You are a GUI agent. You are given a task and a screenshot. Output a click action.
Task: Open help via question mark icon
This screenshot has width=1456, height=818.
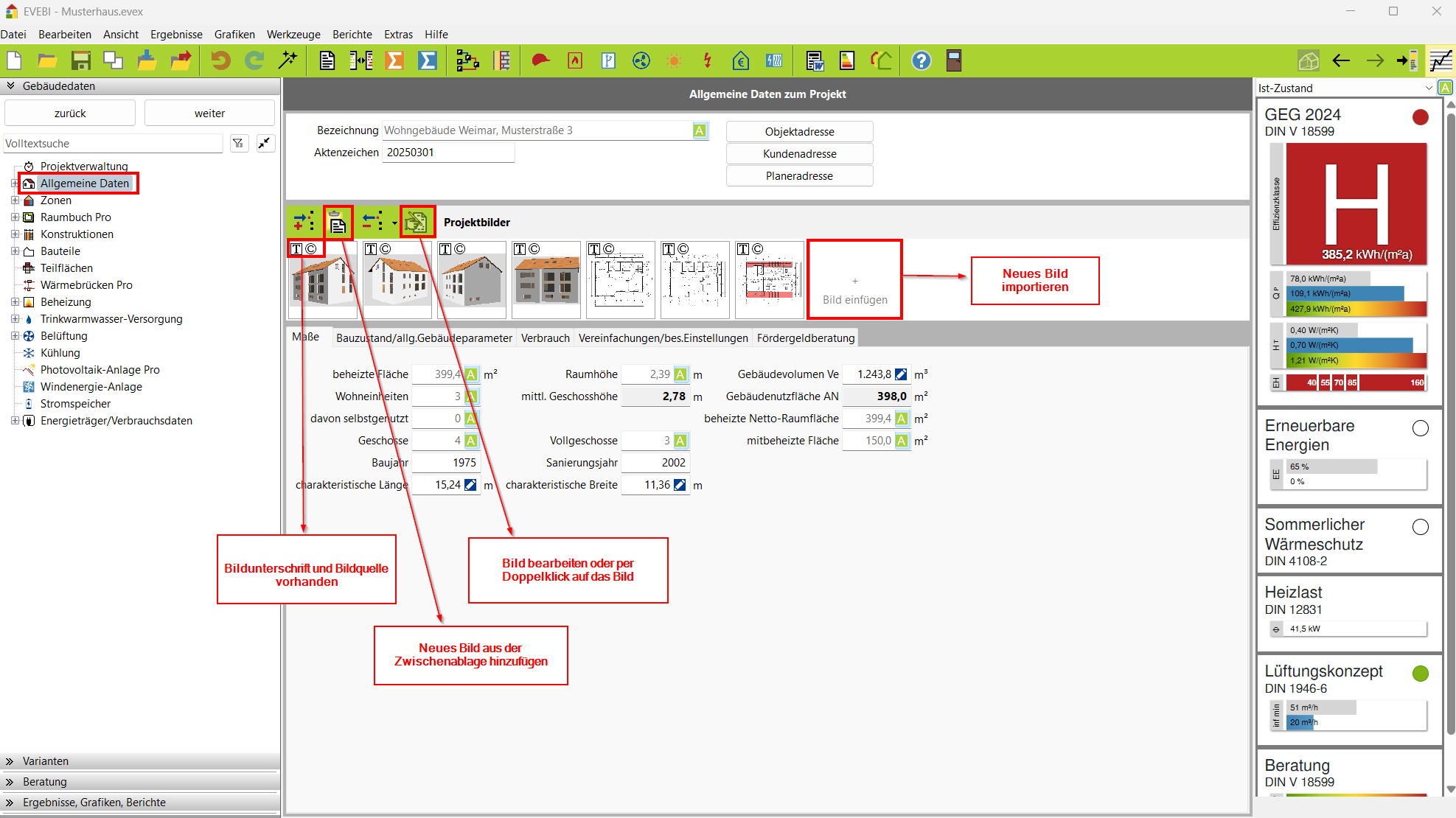(921, 61)
